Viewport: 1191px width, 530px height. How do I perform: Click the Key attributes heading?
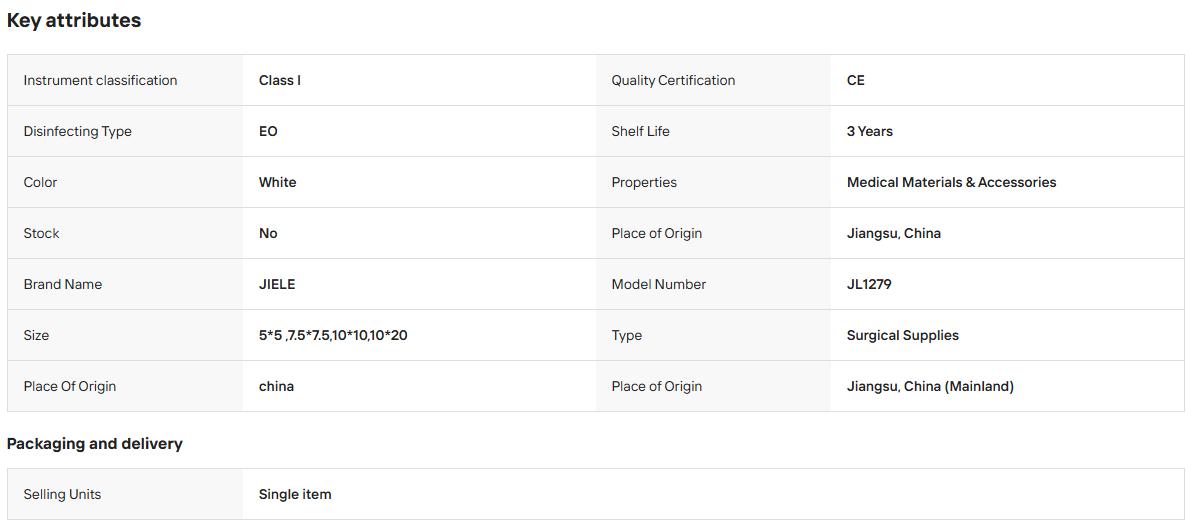pos(74,21)
